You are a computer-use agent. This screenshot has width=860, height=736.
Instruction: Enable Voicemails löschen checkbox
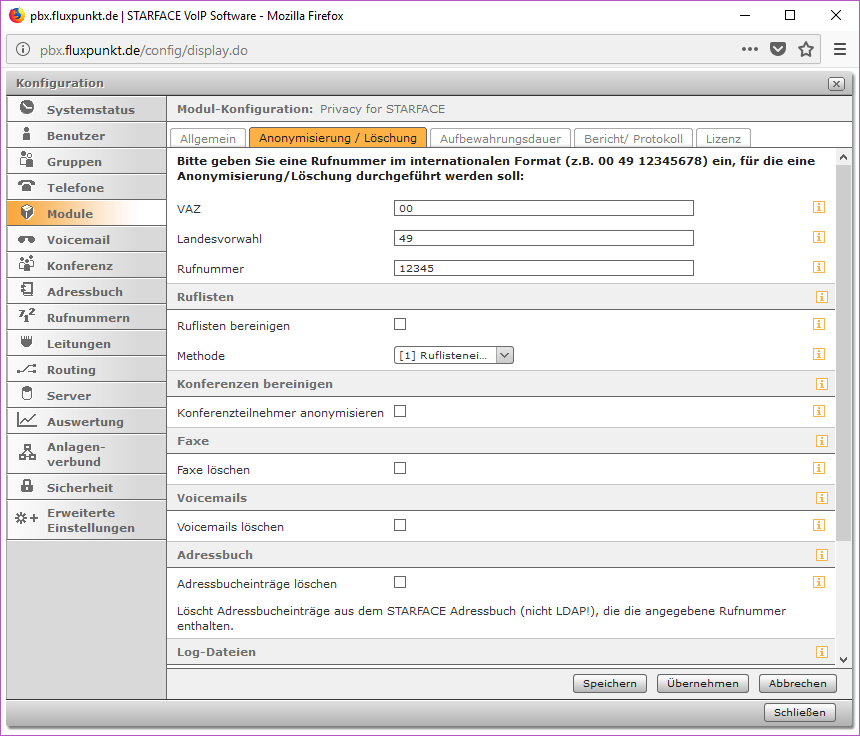tap(400, 525)
